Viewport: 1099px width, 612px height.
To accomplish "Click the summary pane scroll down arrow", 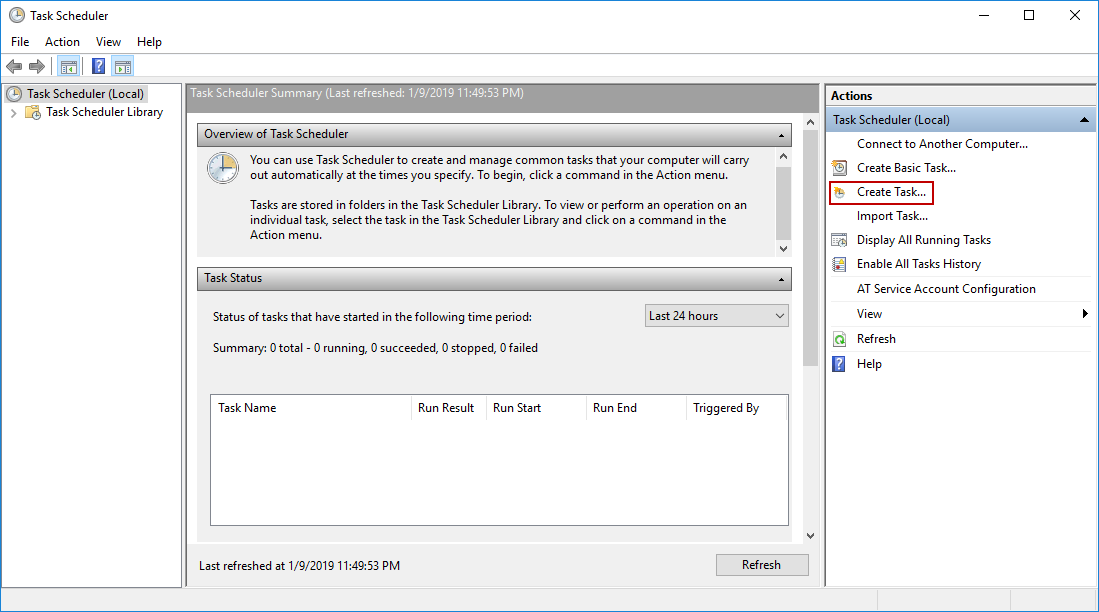I will 810,536.
